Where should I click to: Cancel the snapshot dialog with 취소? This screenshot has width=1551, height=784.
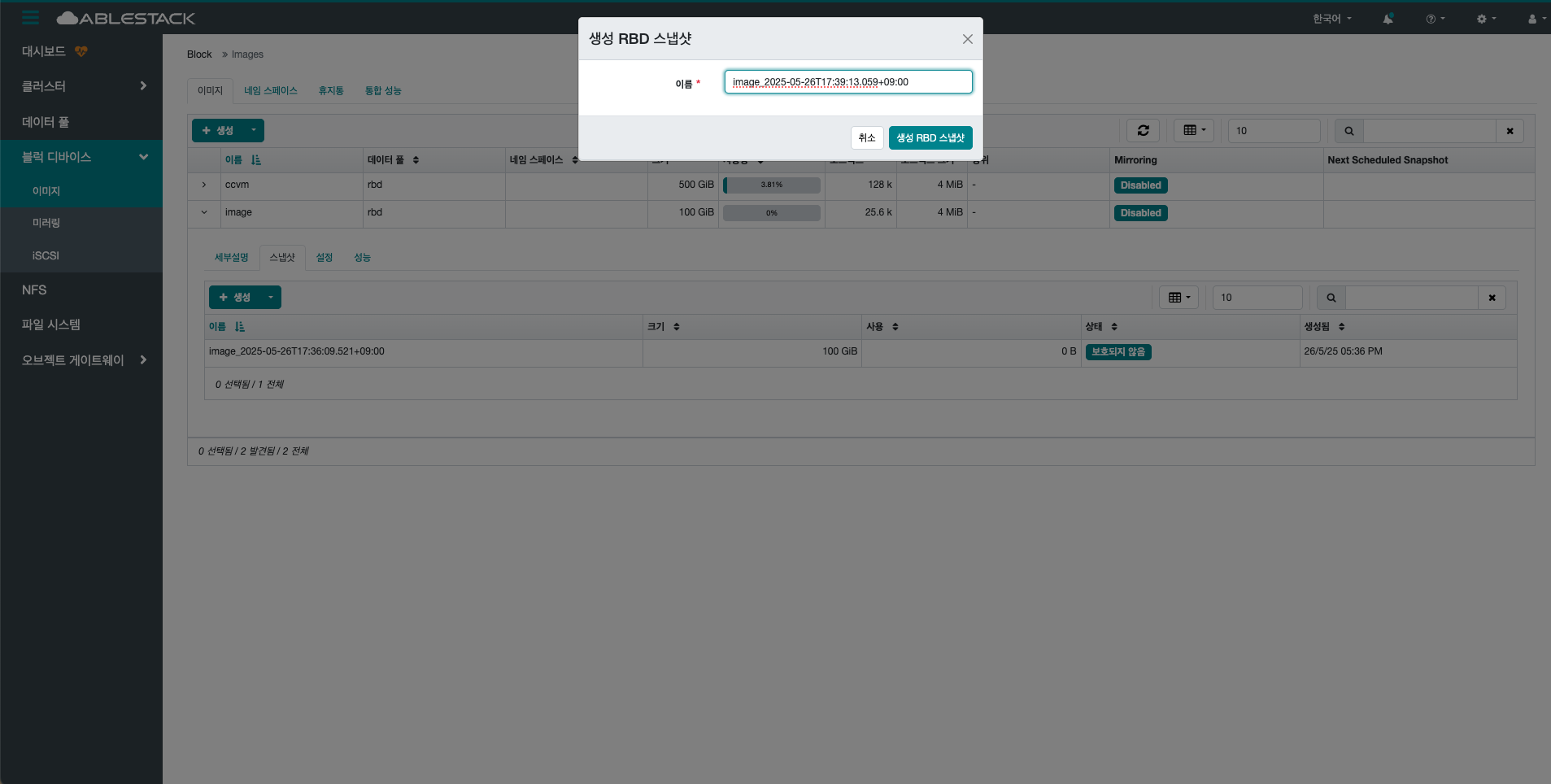tap(866, 137)
